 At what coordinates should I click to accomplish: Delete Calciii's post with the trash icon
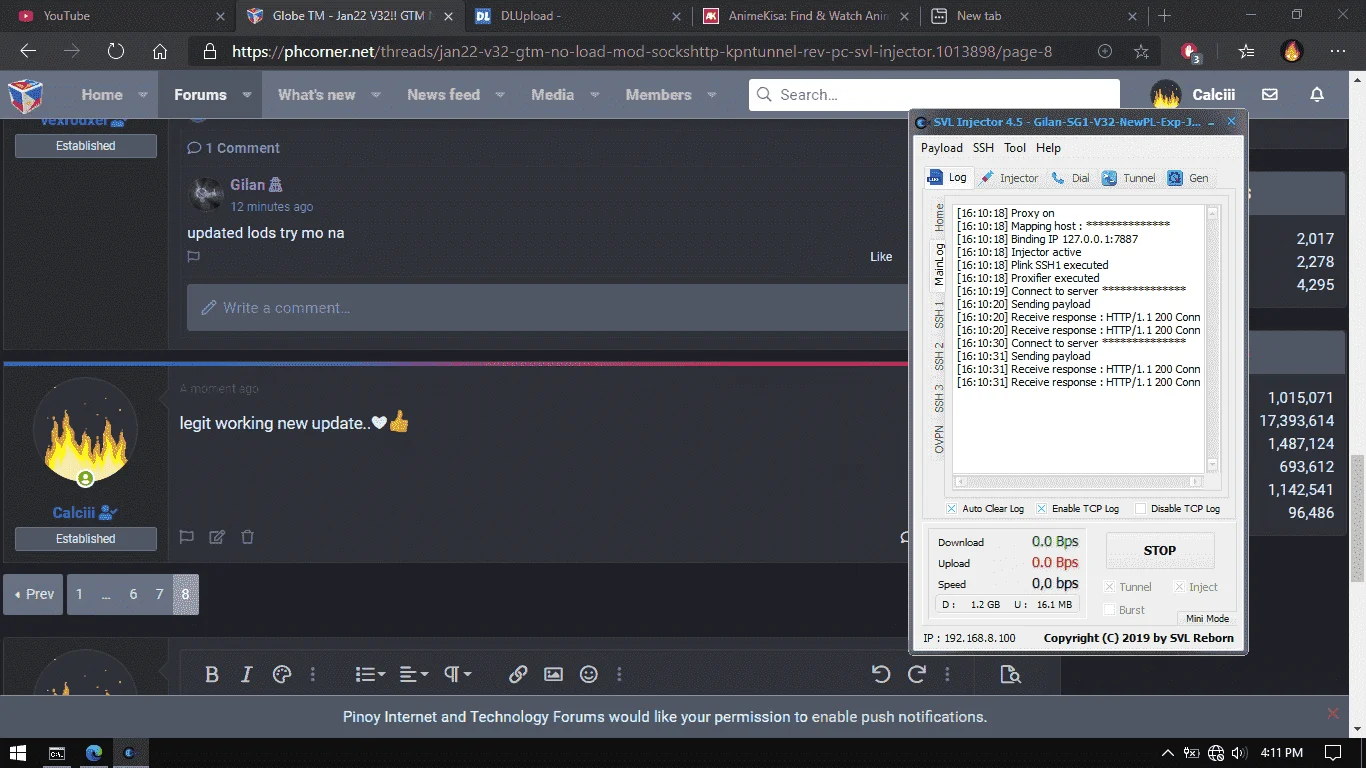[248, 537]
